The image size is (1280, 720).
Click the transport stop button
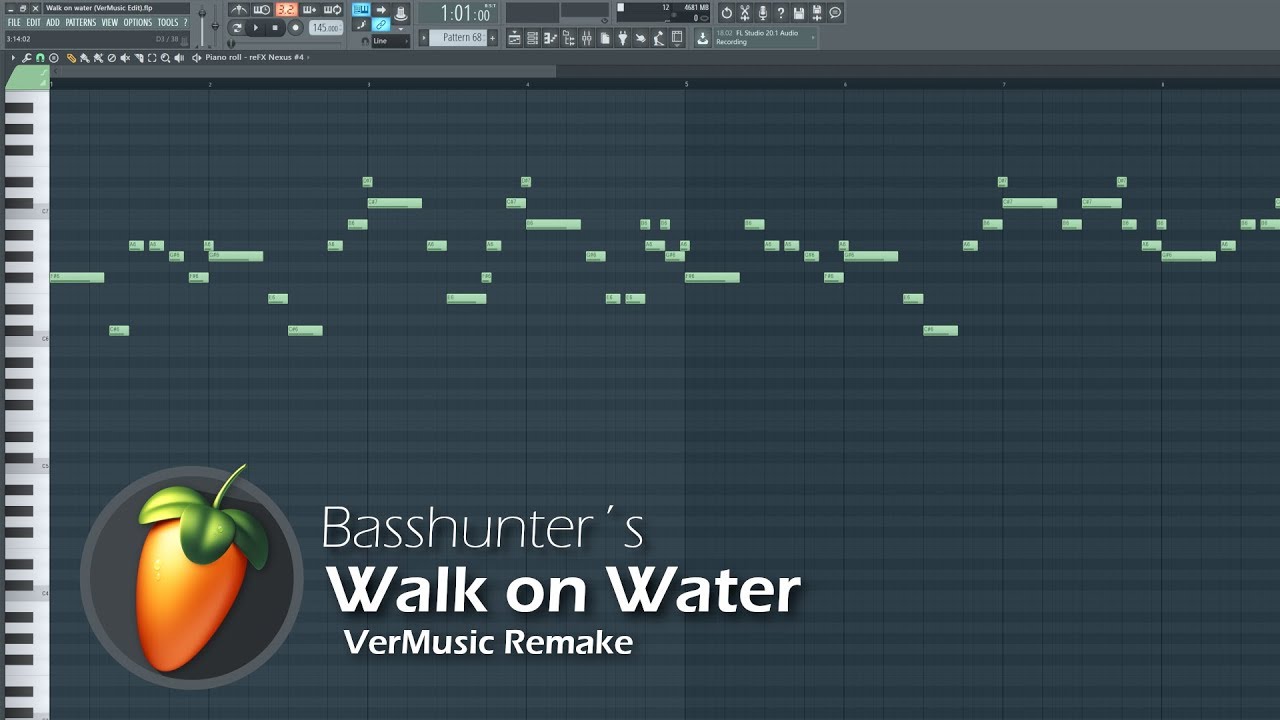pos(275,27)
